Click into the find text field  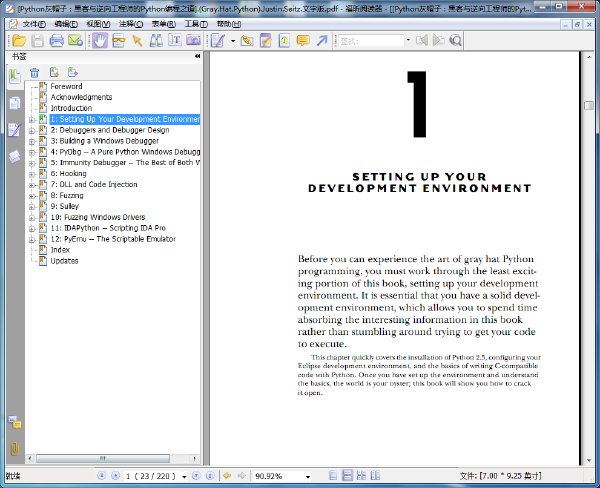371,41
